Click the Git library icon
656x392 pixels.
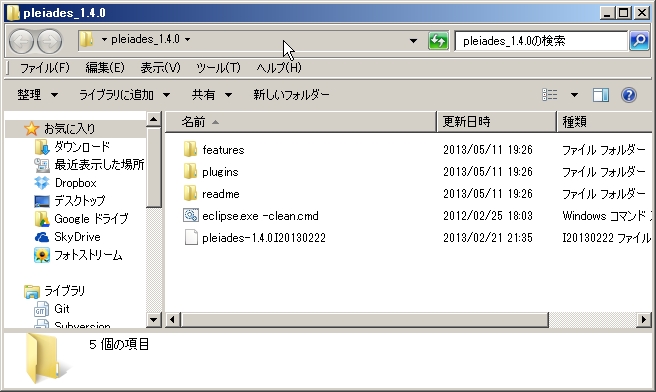(41, 309)
